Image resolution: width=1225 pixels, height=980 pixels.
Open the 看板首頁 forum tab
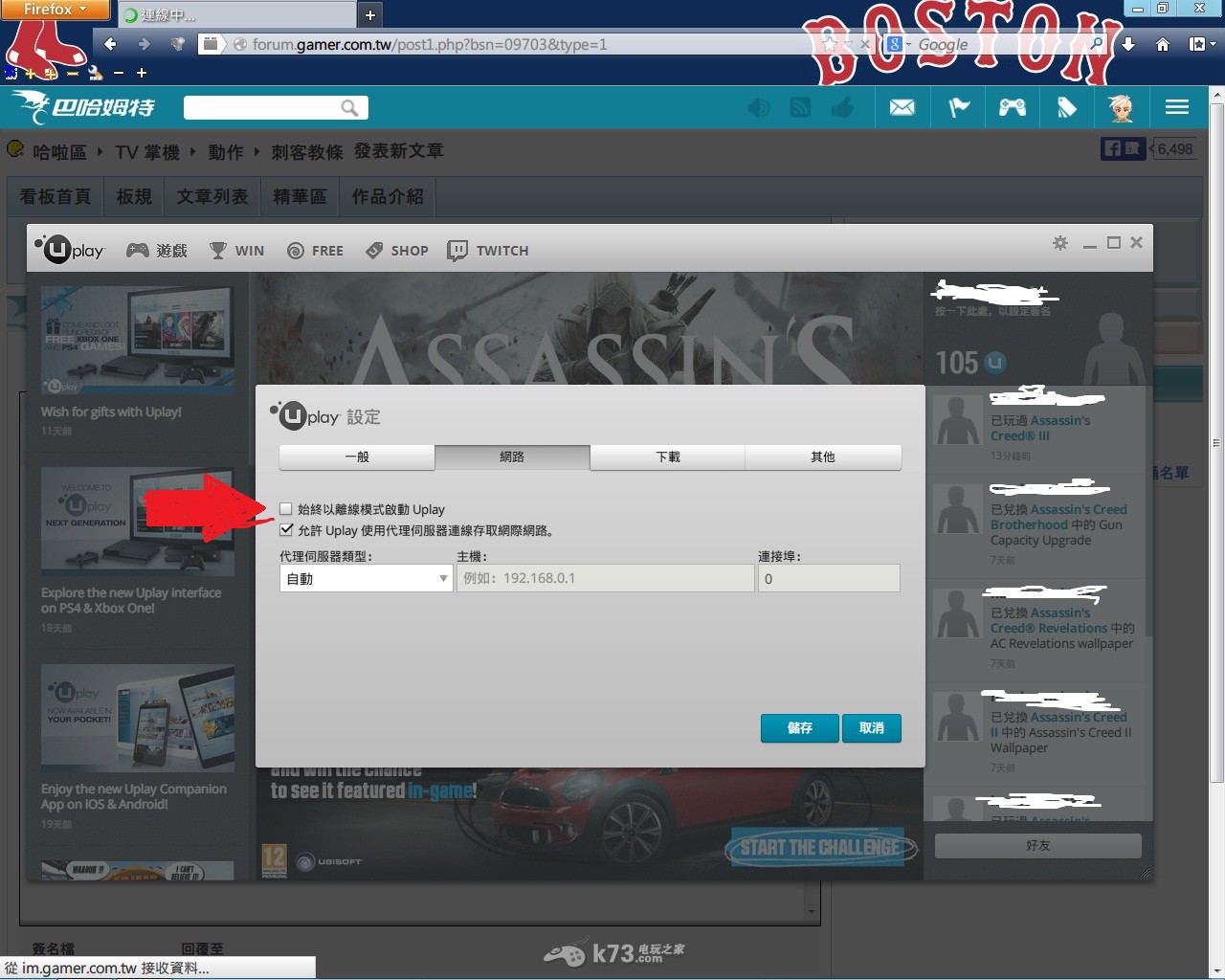point(56,196)
